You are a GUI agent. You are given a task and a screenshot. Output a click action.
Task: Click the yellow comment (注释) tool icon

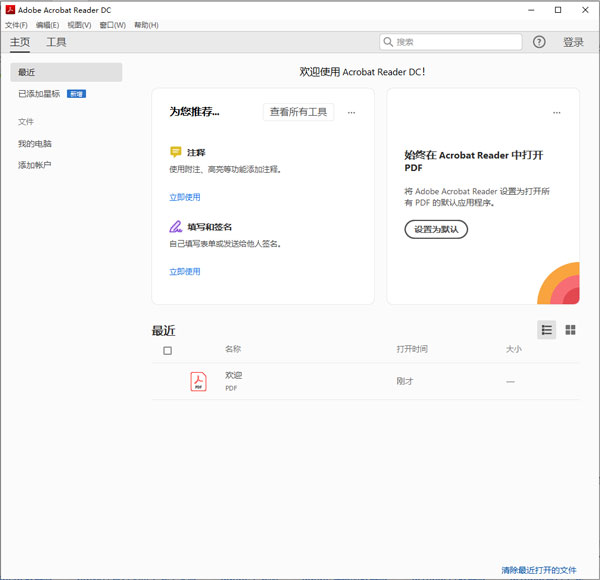click(x=176, y=152)
